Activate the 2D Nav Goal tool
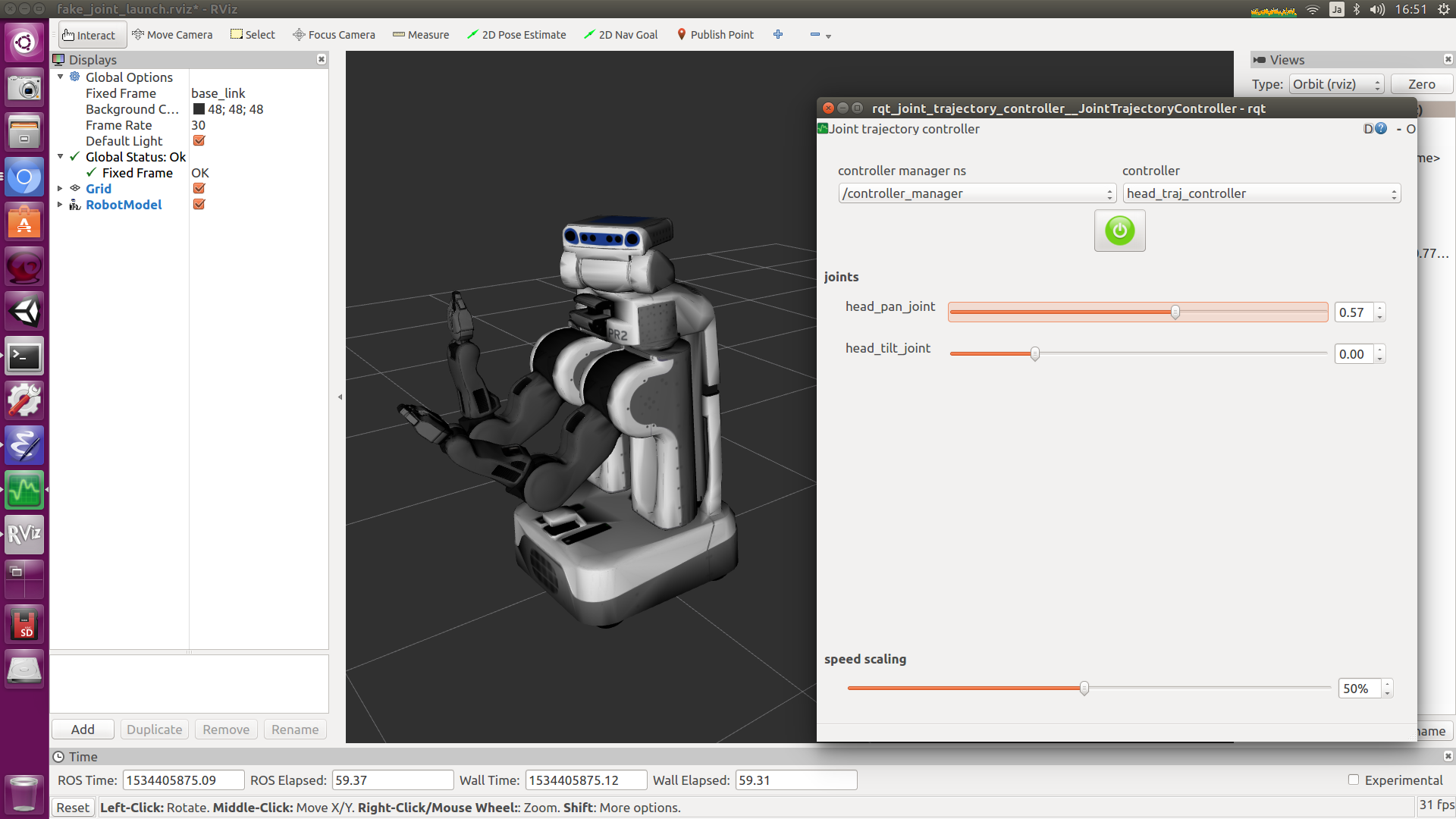The height and width of the screenshot is (819, 1456). [x=620, y=35]
